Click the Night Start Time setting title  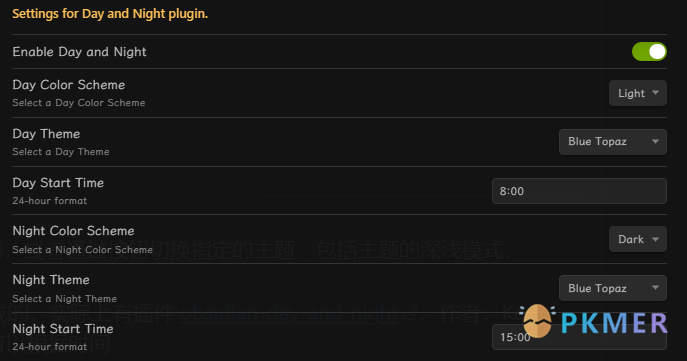click(63, 329)
